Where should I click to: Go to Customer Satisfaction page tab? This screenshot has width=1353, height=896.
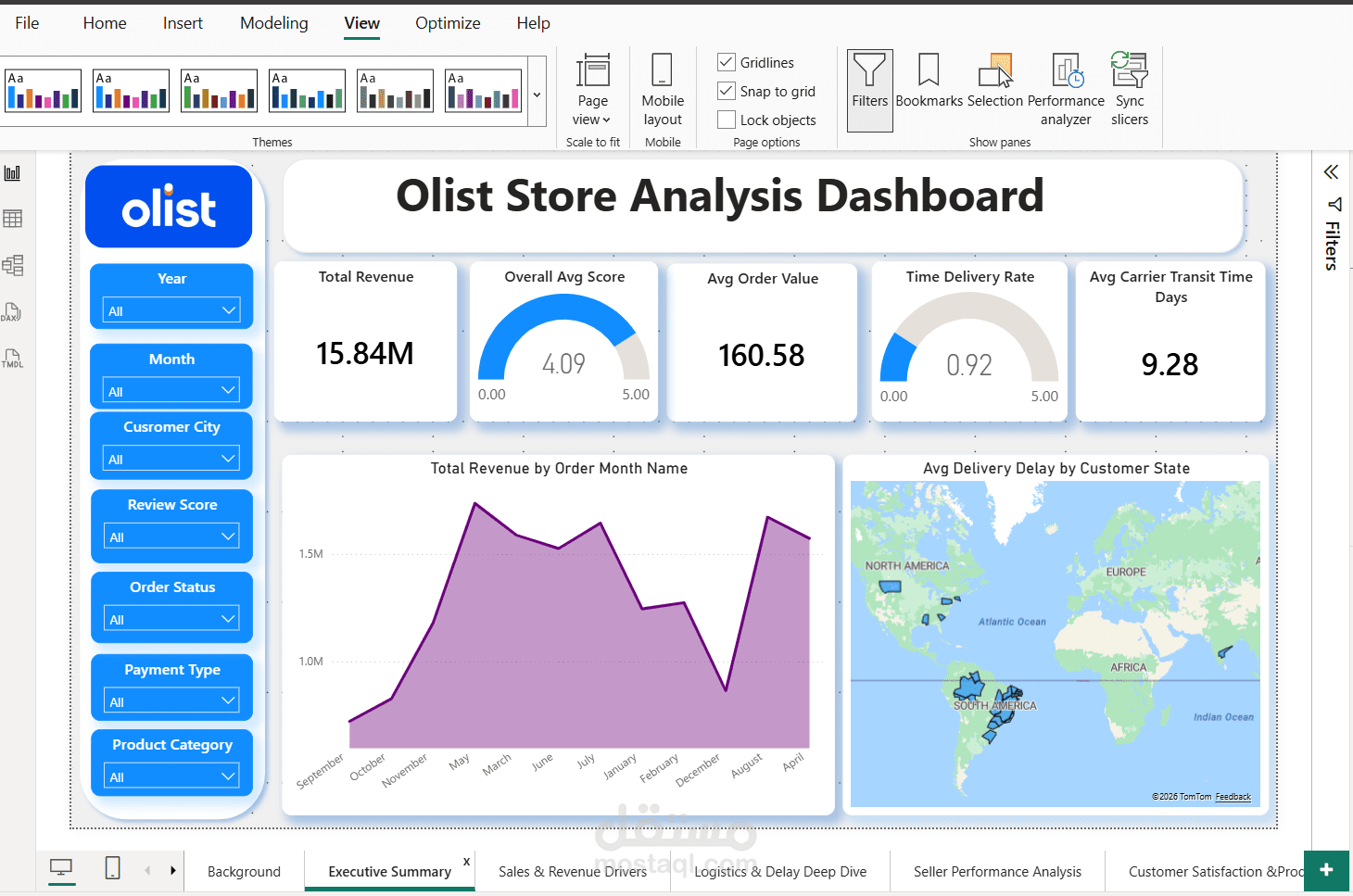click(x=1205, y=871)
